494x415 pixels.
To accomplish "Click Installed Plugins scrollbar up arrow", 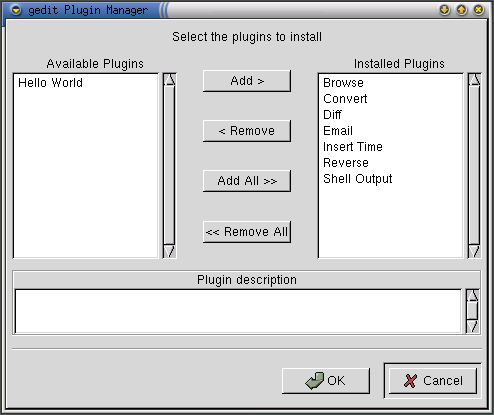I will pos(474,80).
